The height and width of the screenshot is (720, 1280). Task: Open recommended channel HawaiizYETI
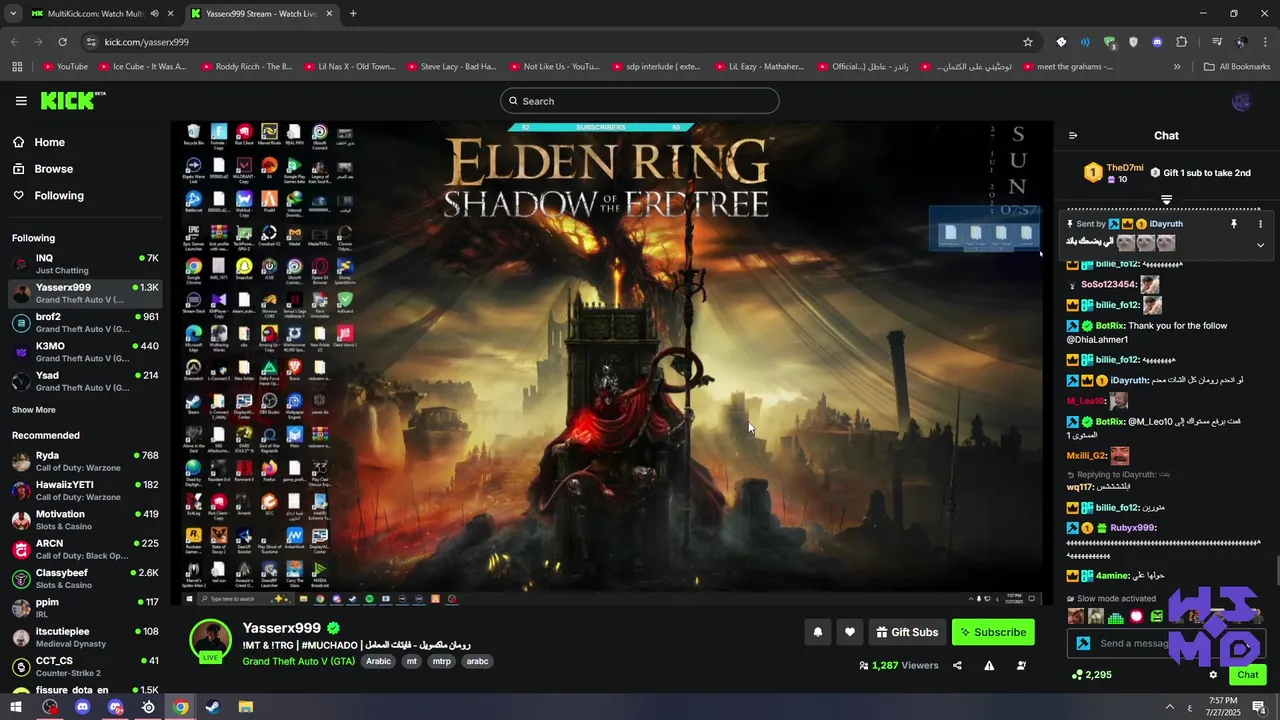[x=85, y=490]
